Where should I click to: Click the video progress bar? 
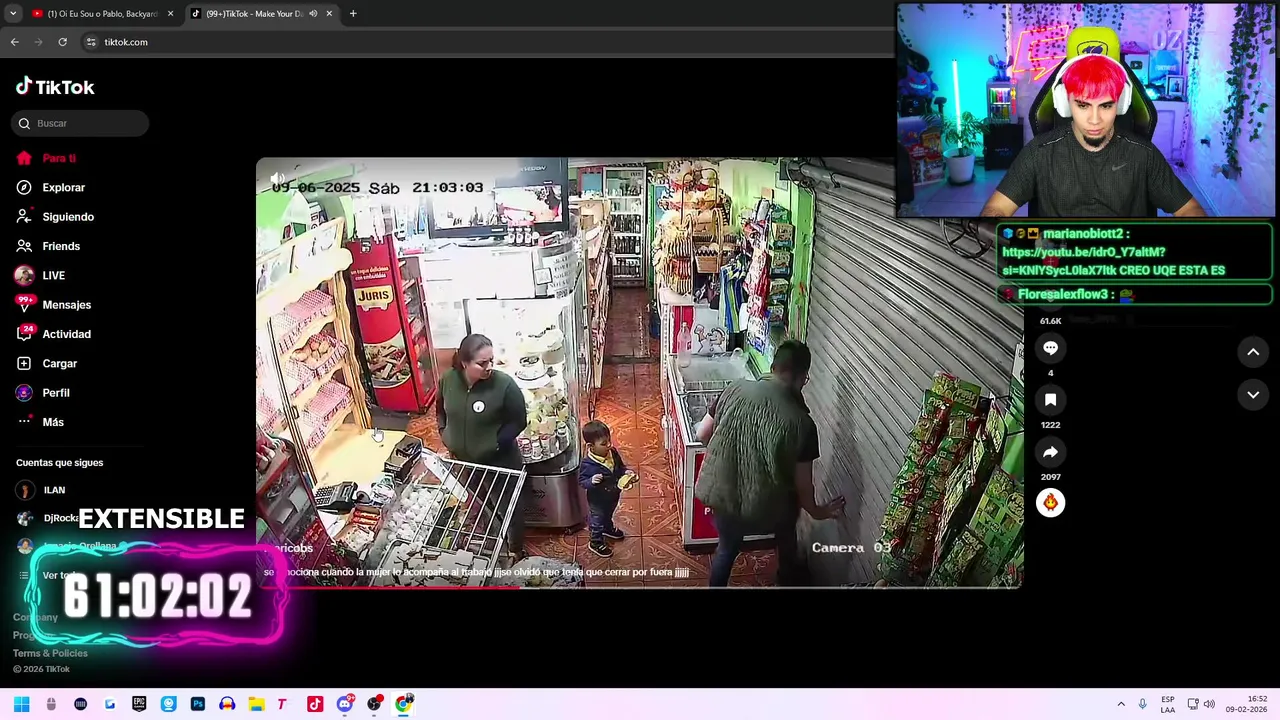tap(639, 586)
